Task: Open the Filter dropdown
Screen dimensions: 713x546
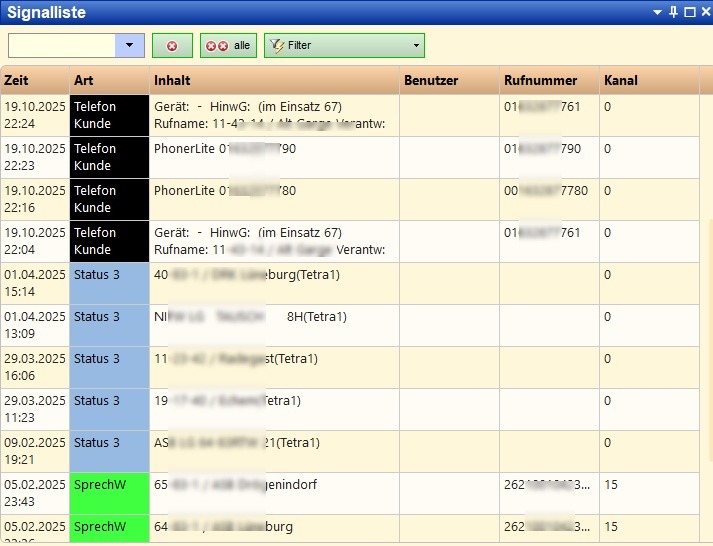Action: tap(344, 46)
